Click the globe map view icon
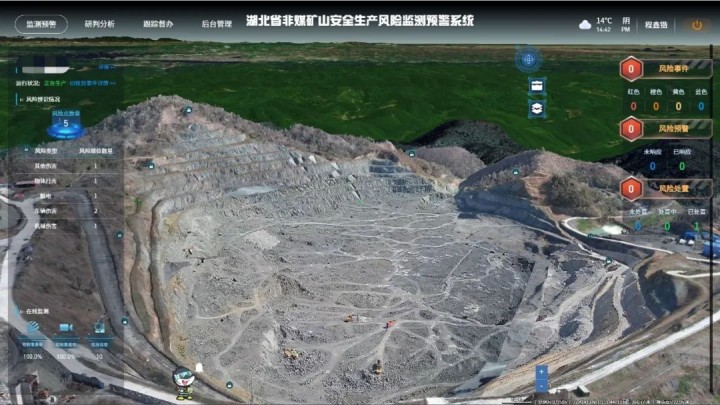720x405 pixels. click(x=528, y=59)
